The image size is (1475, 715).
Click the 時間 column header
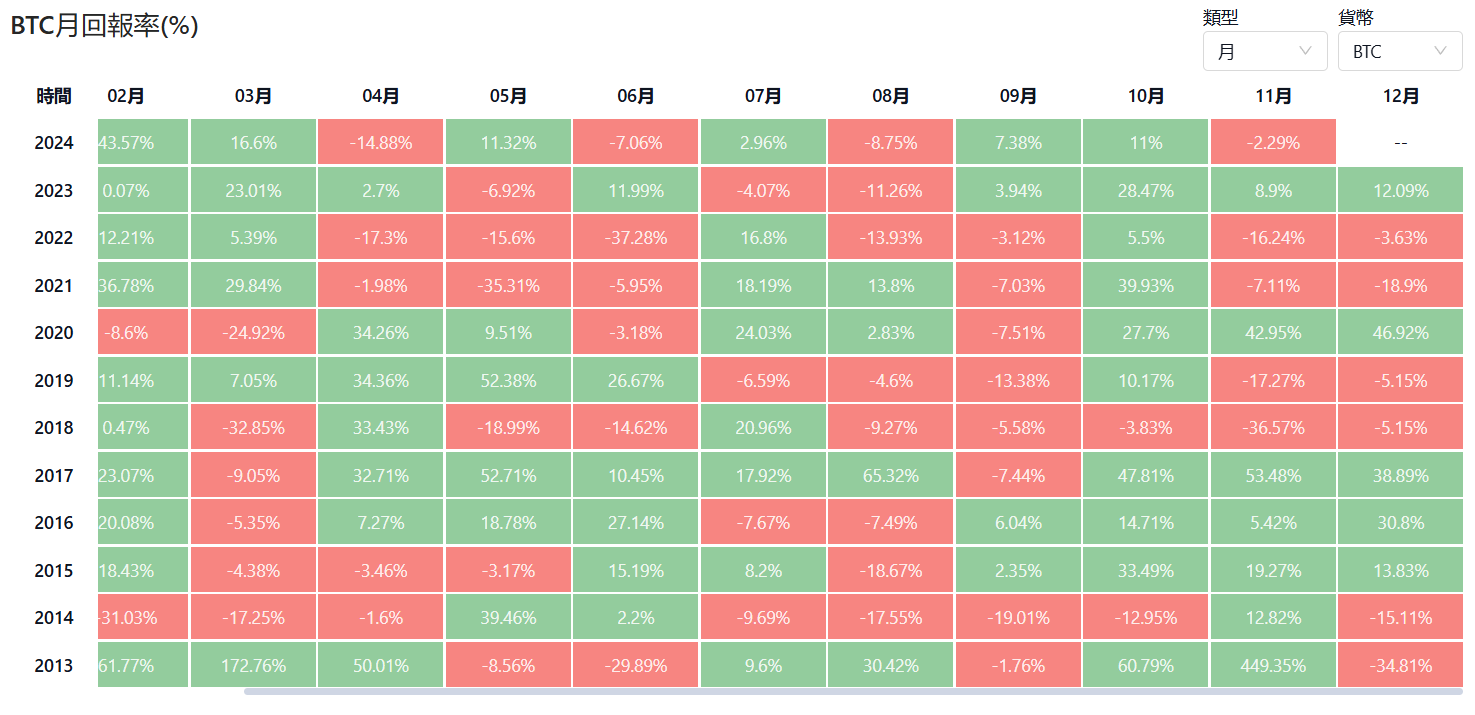tap(54, 96)
